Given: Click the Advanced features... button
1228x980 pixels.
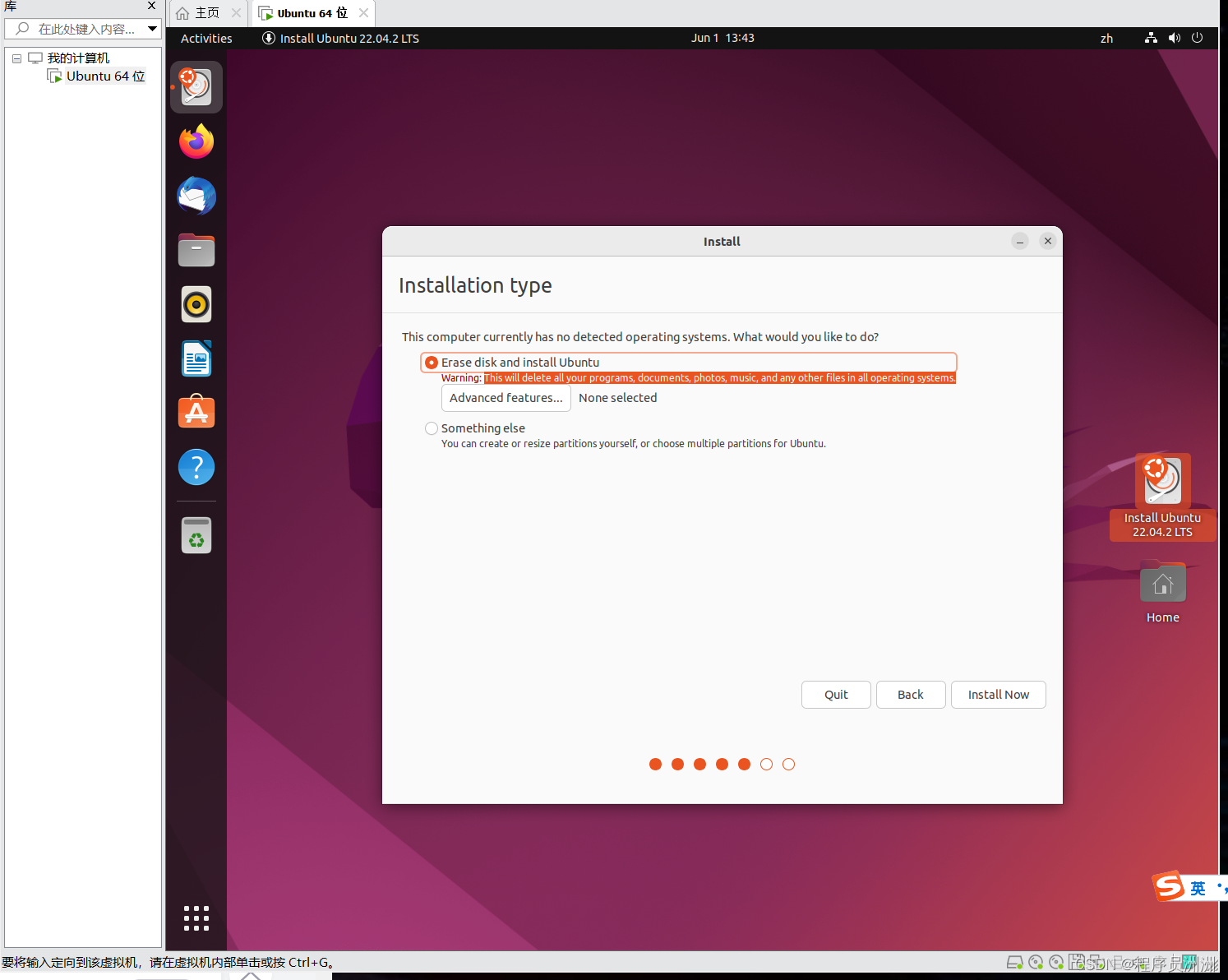Looking at the screenshot, I should (x=506, y=398).
